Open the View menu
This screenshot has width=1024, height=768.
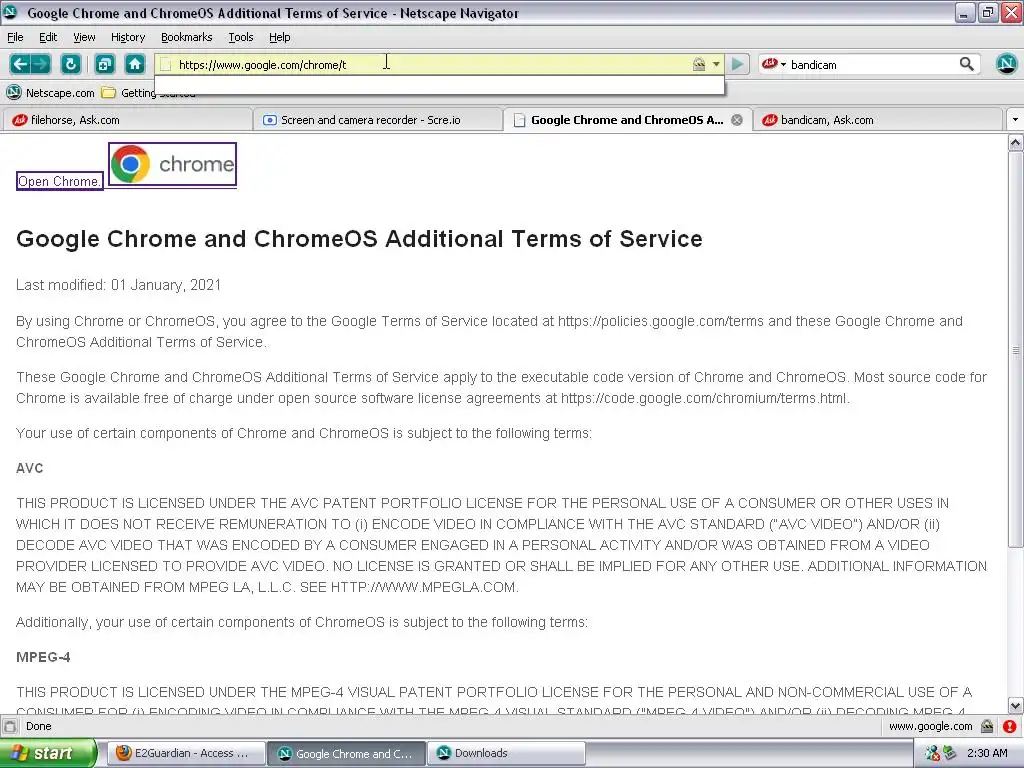[x=84, y=37]
